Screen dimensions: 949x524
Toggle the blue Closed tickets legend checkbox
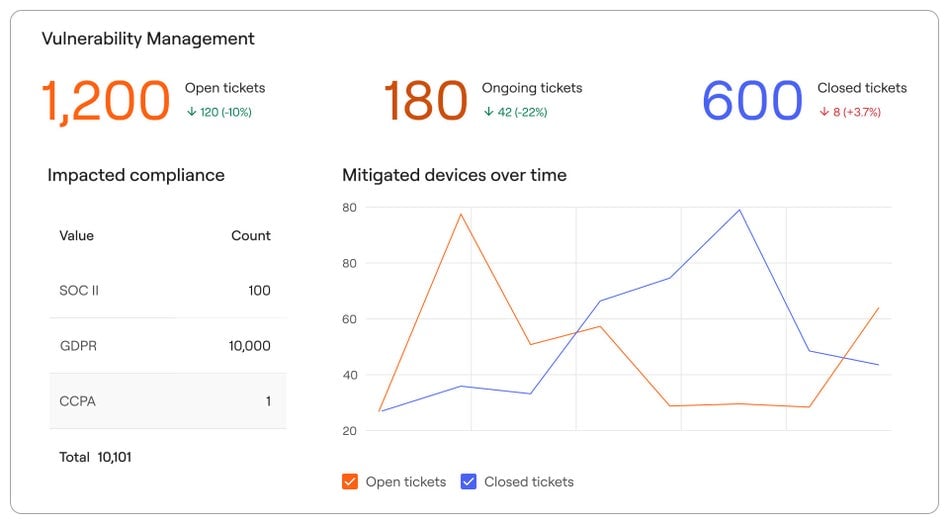[468, 481]
